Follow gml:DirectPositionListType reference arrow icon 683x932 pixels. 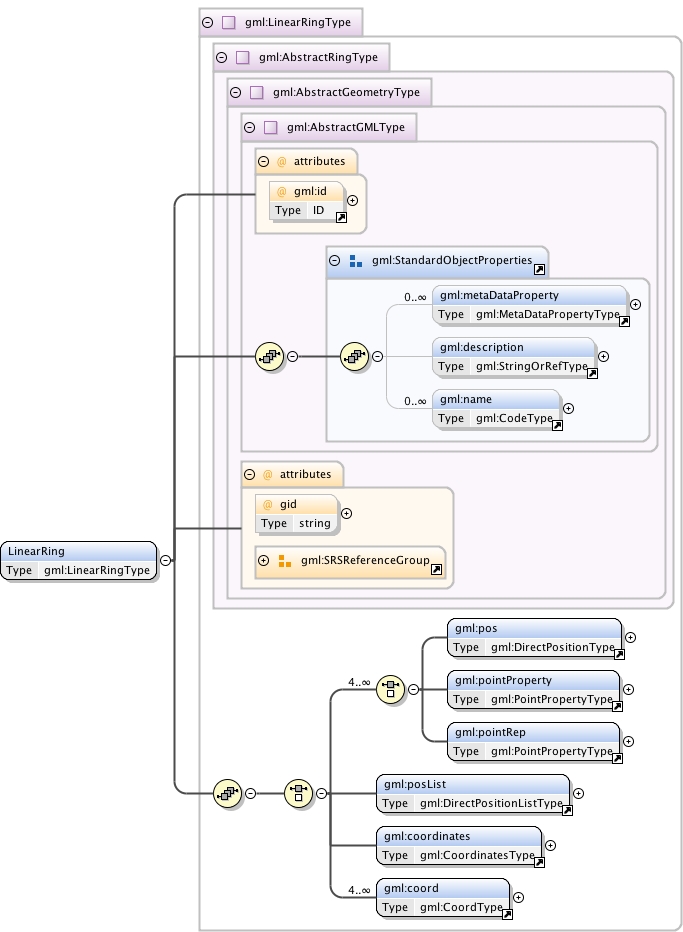click(x=567, y=811)
